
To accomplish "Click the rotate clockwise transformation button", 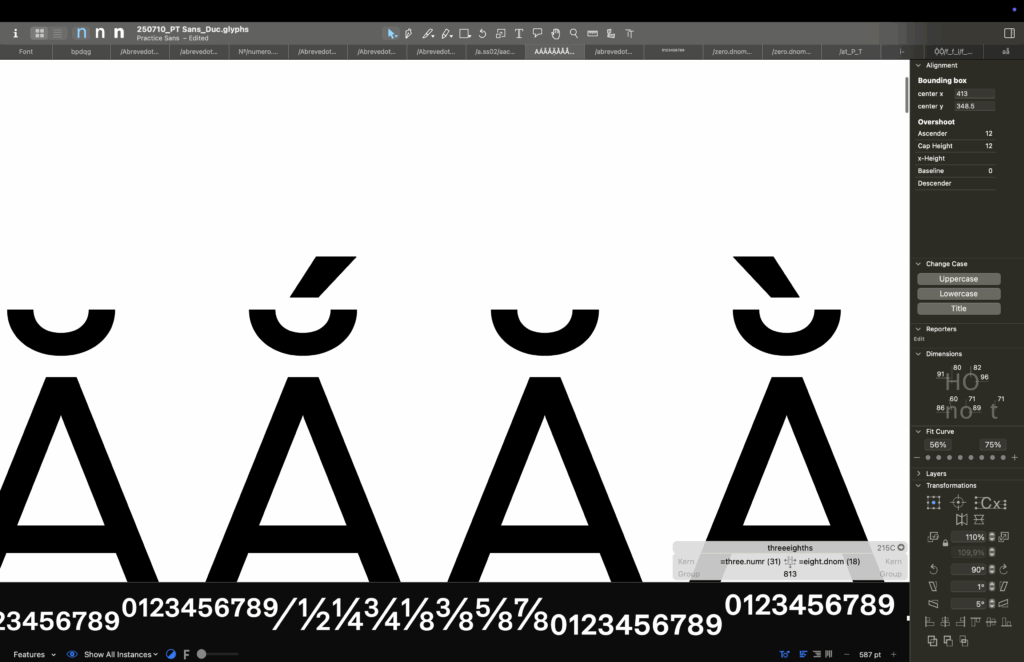I will click(1004, 569).
